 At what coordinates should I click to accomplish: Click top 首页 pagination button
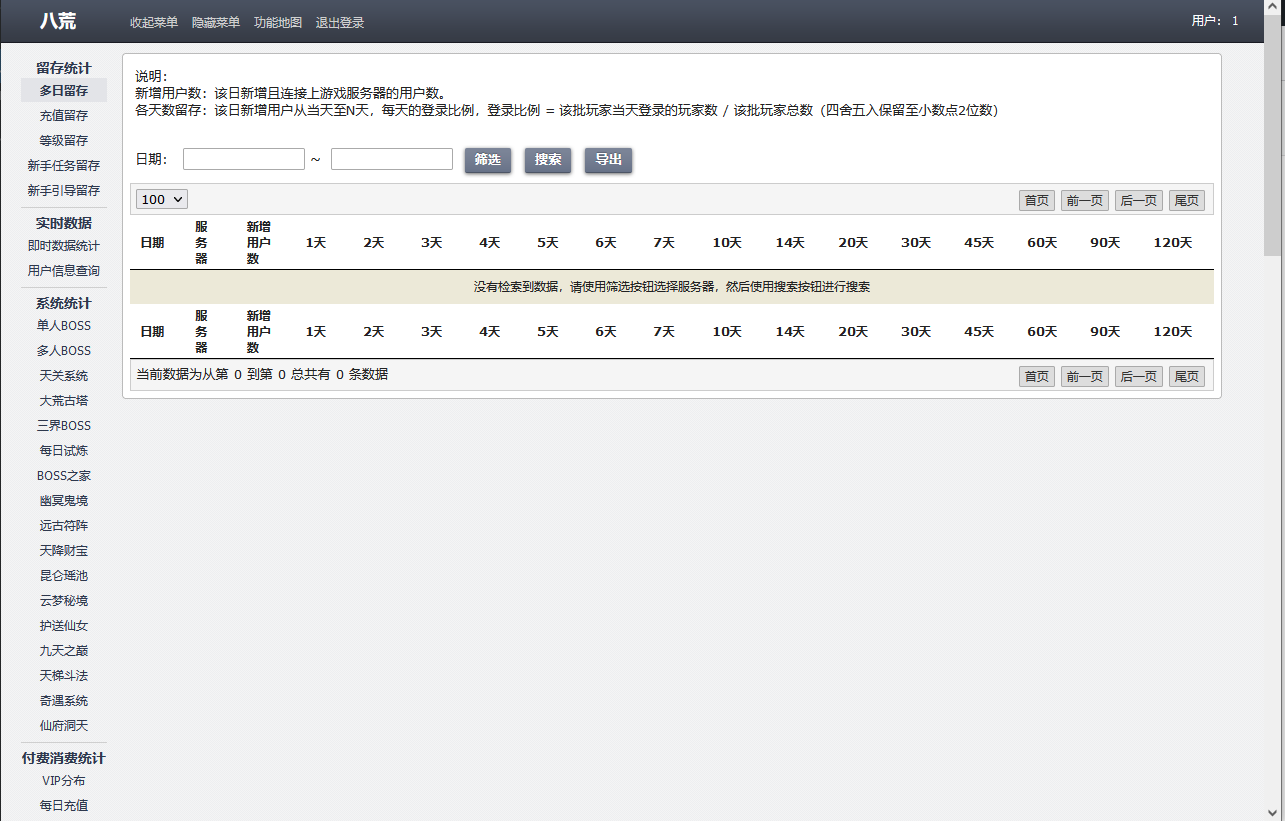tap(1037, 200)
